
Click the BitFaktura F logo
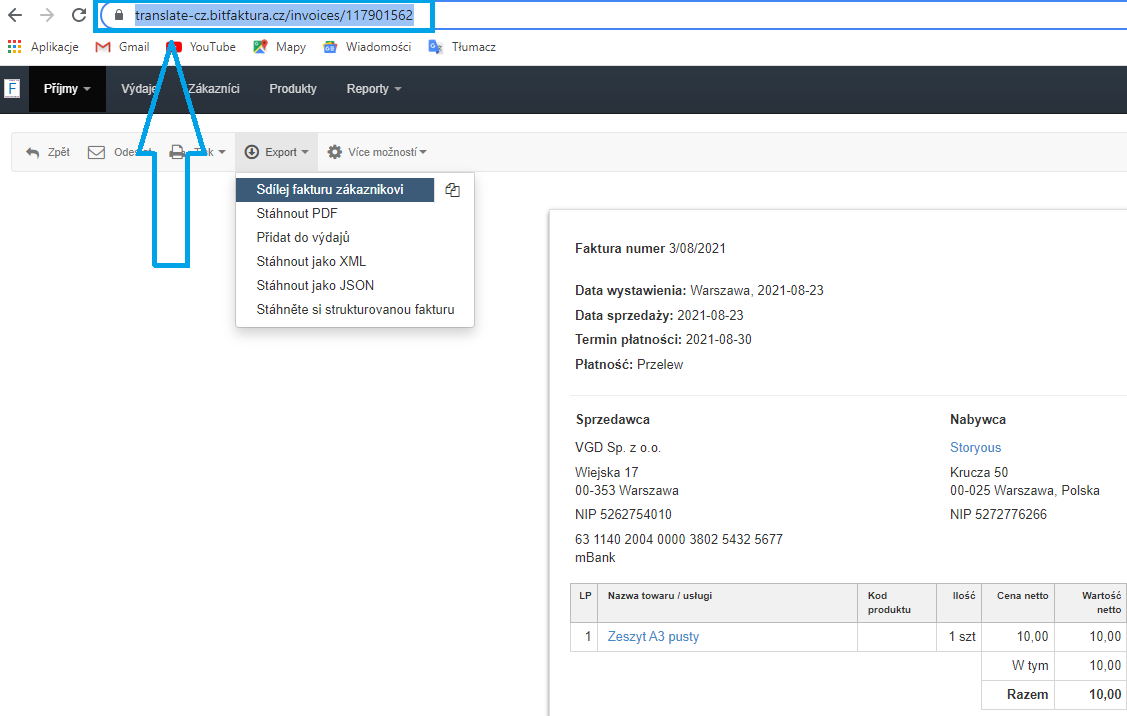[x=12, y=88]
